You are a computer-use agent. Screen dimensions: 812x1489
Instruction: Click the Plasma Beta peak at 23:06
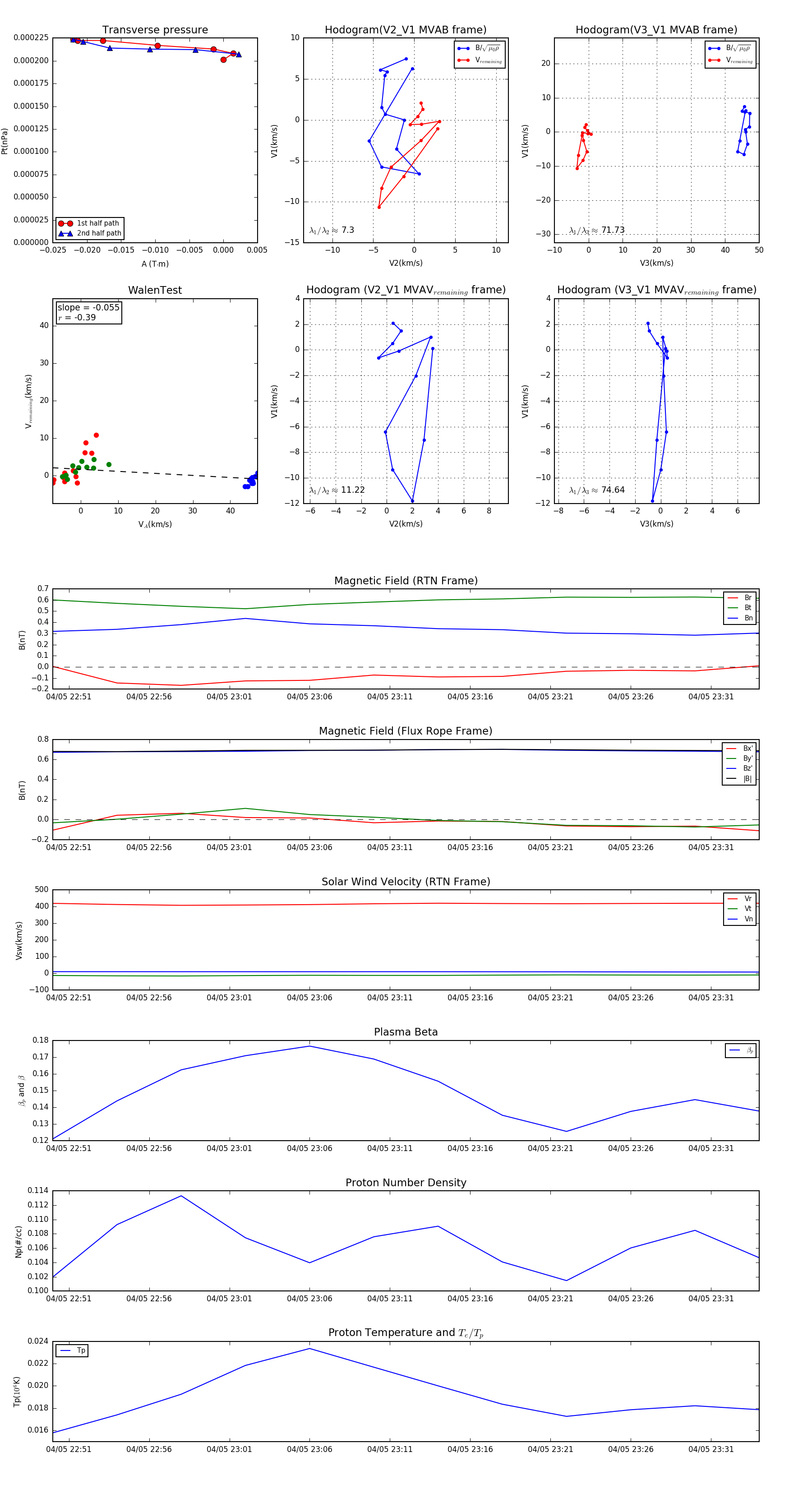pyautogui.click(x=309, y=1046)
